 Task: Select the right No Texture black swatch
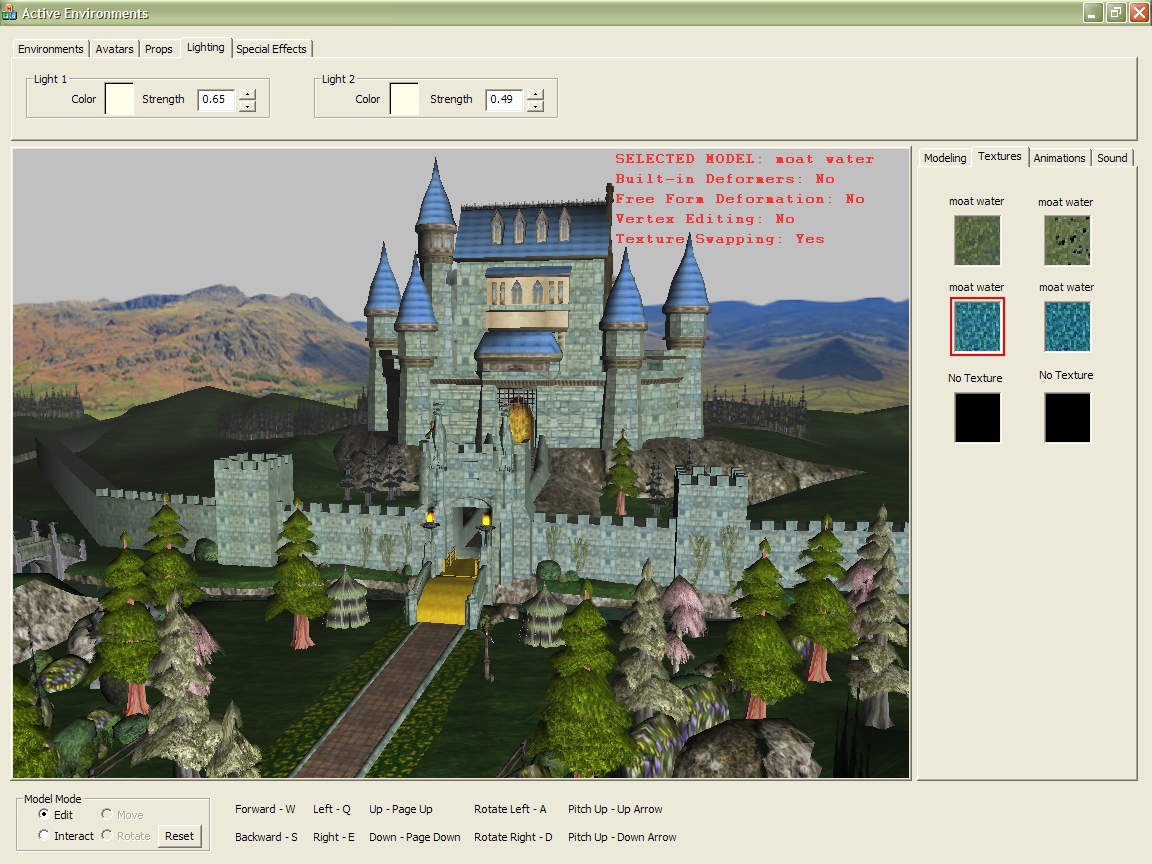1068,417
